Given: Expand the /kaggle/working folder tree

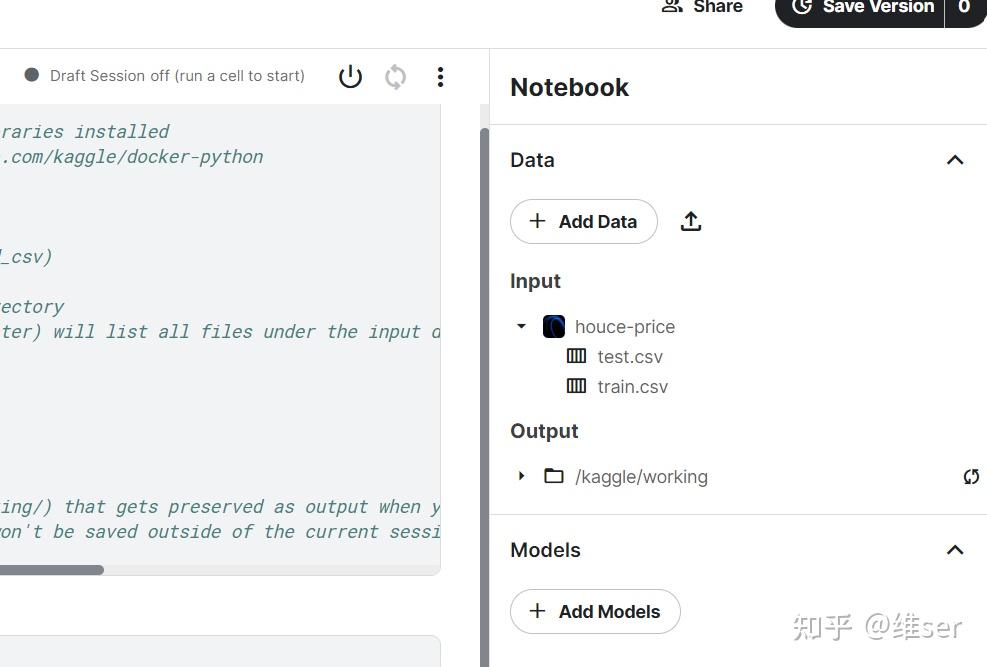Looking at the screenshot, I should 521,476.
